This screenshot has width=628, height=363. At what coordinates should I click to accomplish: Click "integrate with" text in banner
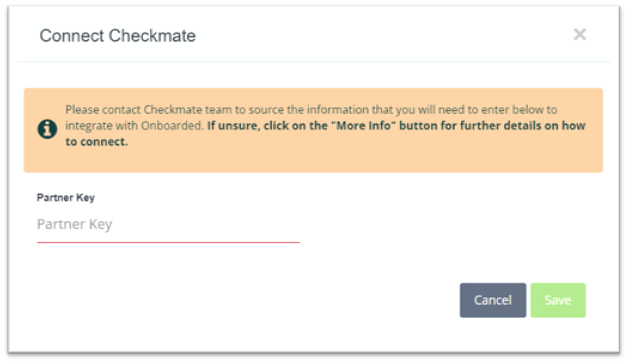coord(102,126)
